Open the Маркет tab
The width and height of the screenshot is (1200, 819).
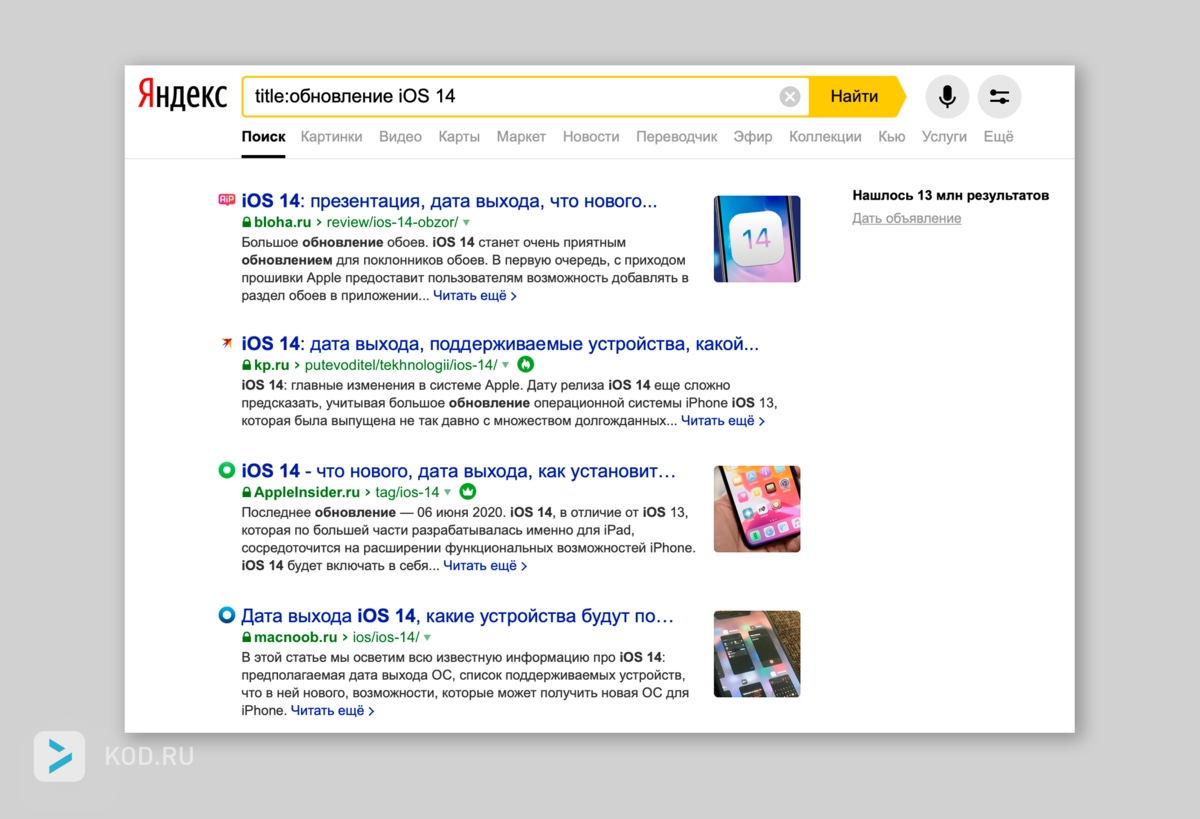point(521,137)
